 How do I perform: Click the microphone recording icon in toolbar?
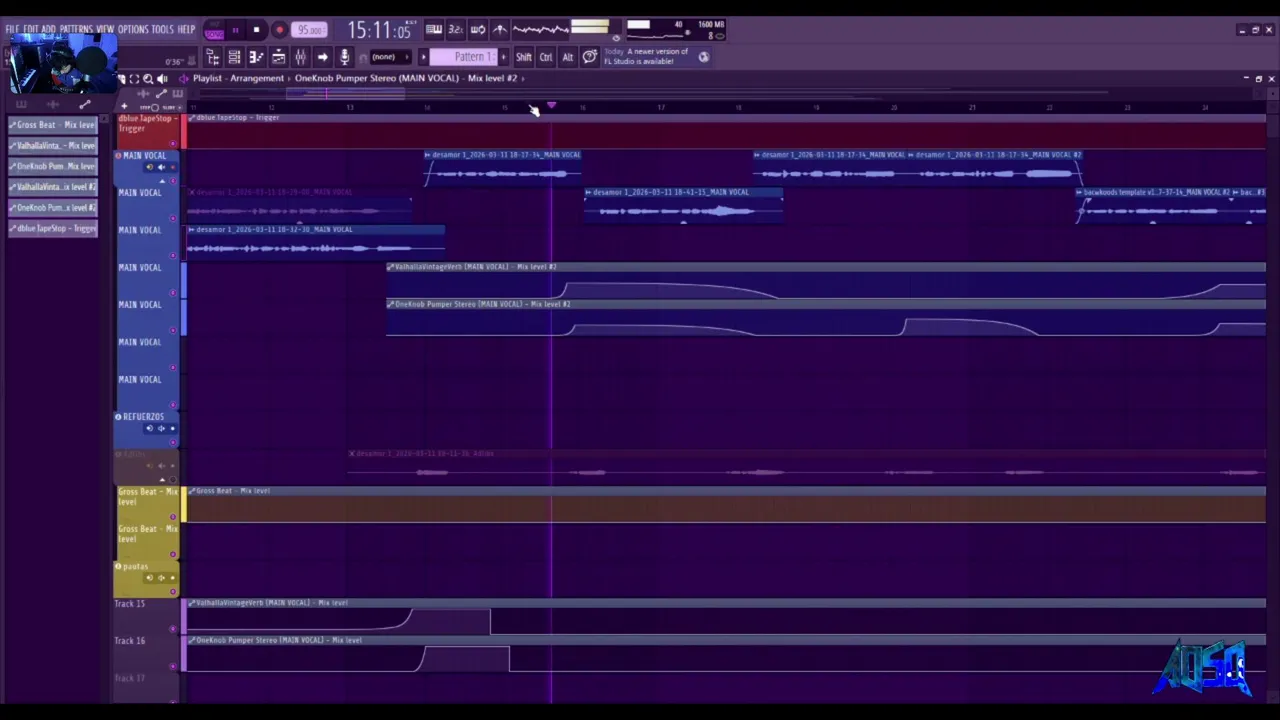pyautogui.click(x=344, y=57)
